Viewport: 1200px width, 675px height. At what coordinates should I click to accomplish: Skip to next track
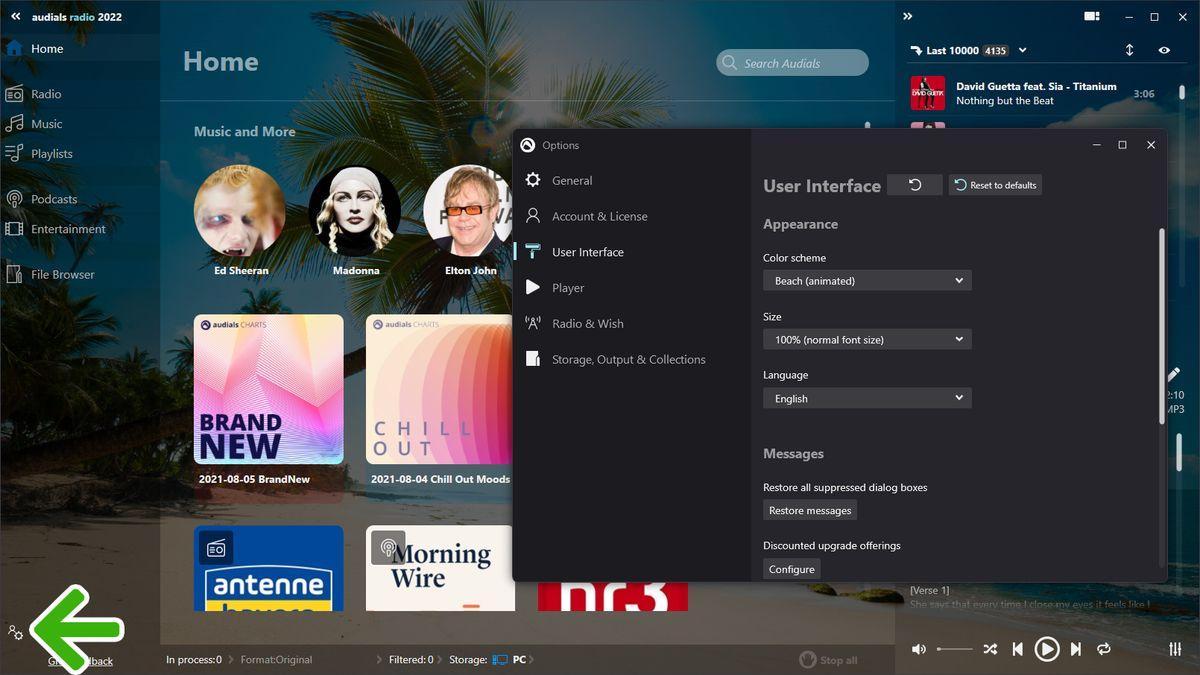pos(1076,649)
